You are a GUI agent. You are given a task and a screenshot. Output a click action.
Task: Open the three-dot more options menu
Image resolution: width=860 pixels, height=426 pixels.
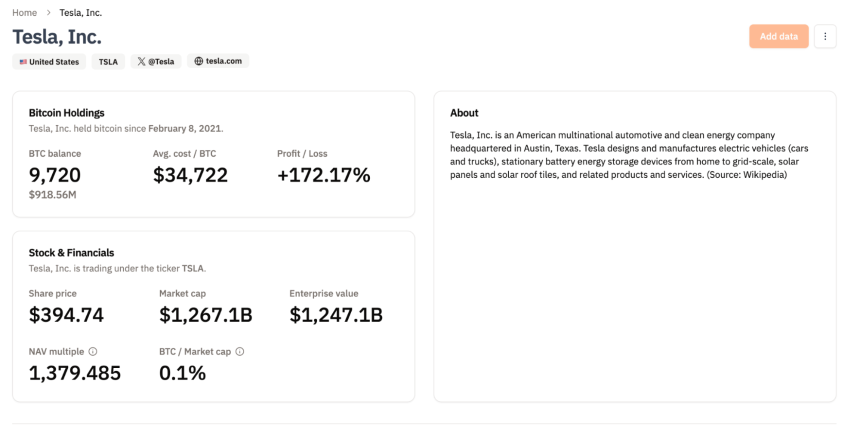click(x=825, y=36)
